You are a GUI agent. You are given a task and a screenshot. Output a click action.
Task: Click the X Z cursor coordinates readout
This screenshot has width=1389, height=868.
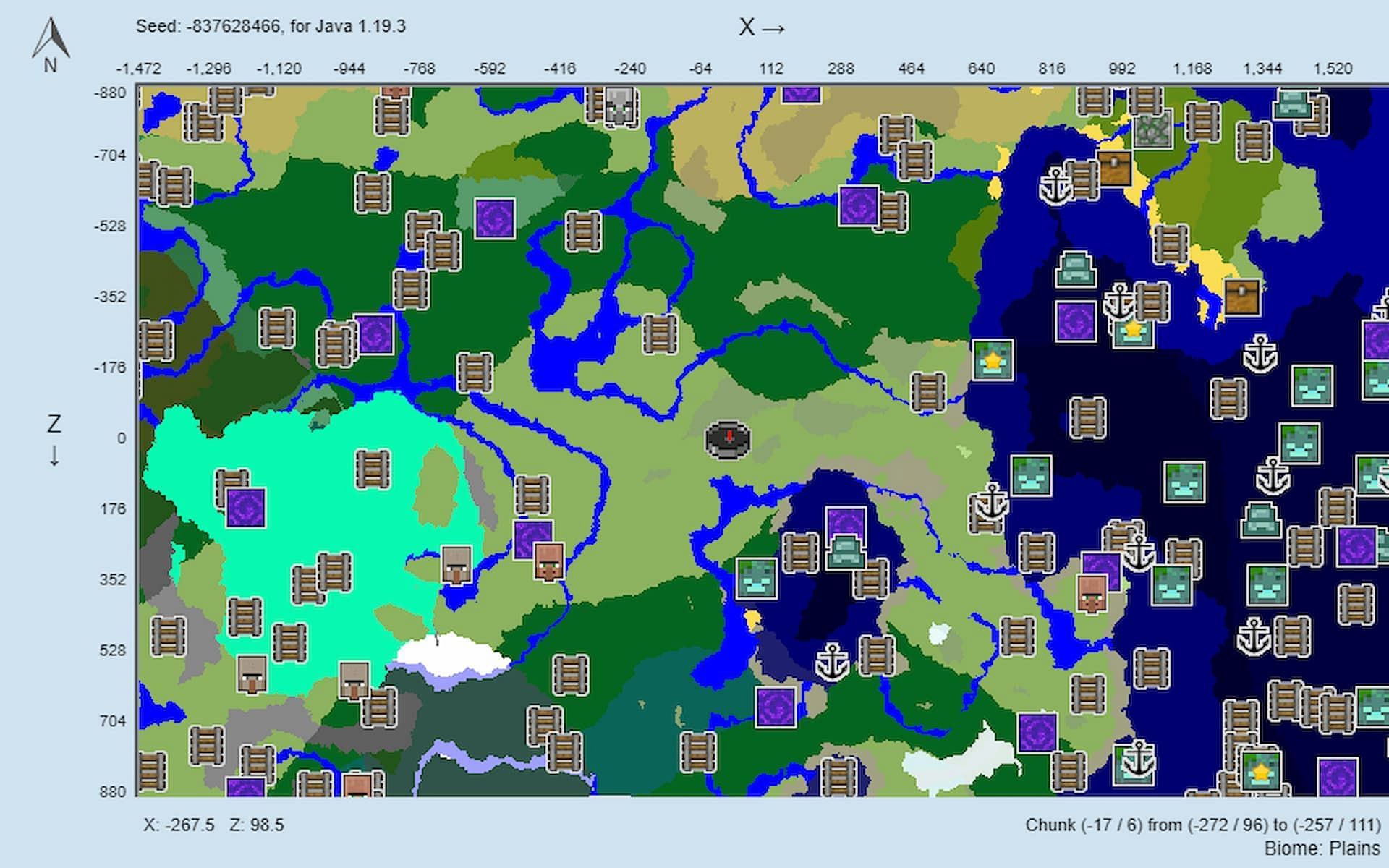click(x=214, y=825)
